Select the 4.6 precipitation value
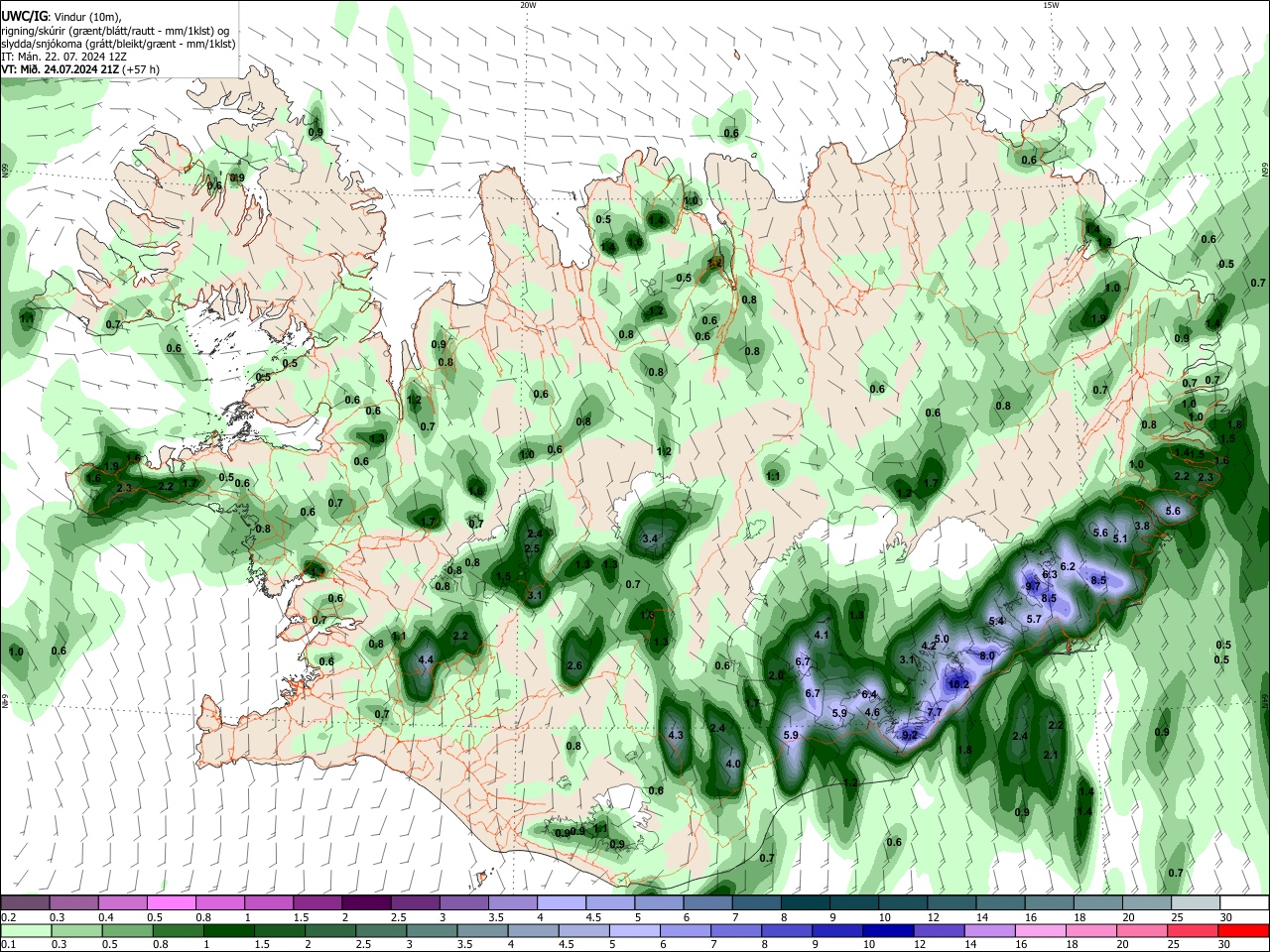Viewport: 1270px width, 952px height. click(x=873, y=712)
